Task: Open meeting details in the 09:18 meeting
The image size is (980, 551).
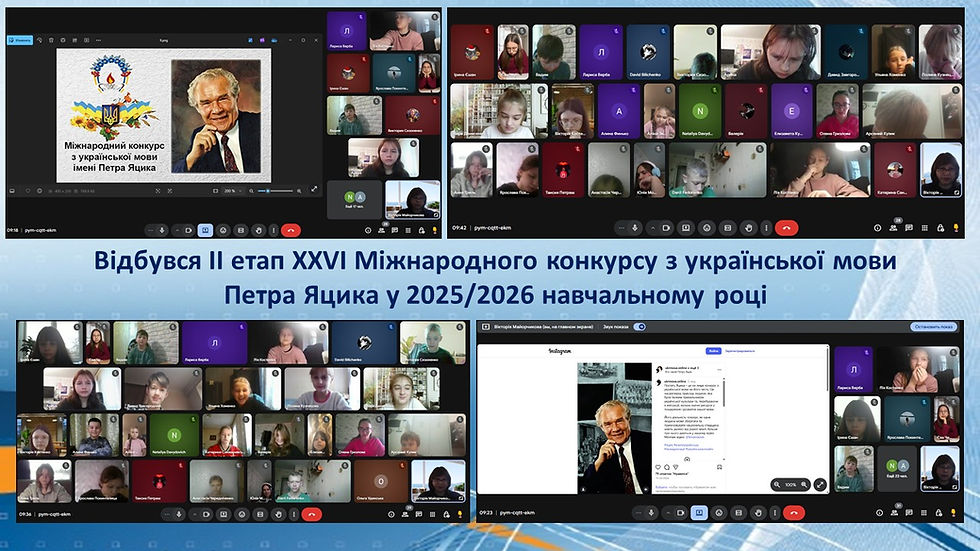Action: coord(368,230)
